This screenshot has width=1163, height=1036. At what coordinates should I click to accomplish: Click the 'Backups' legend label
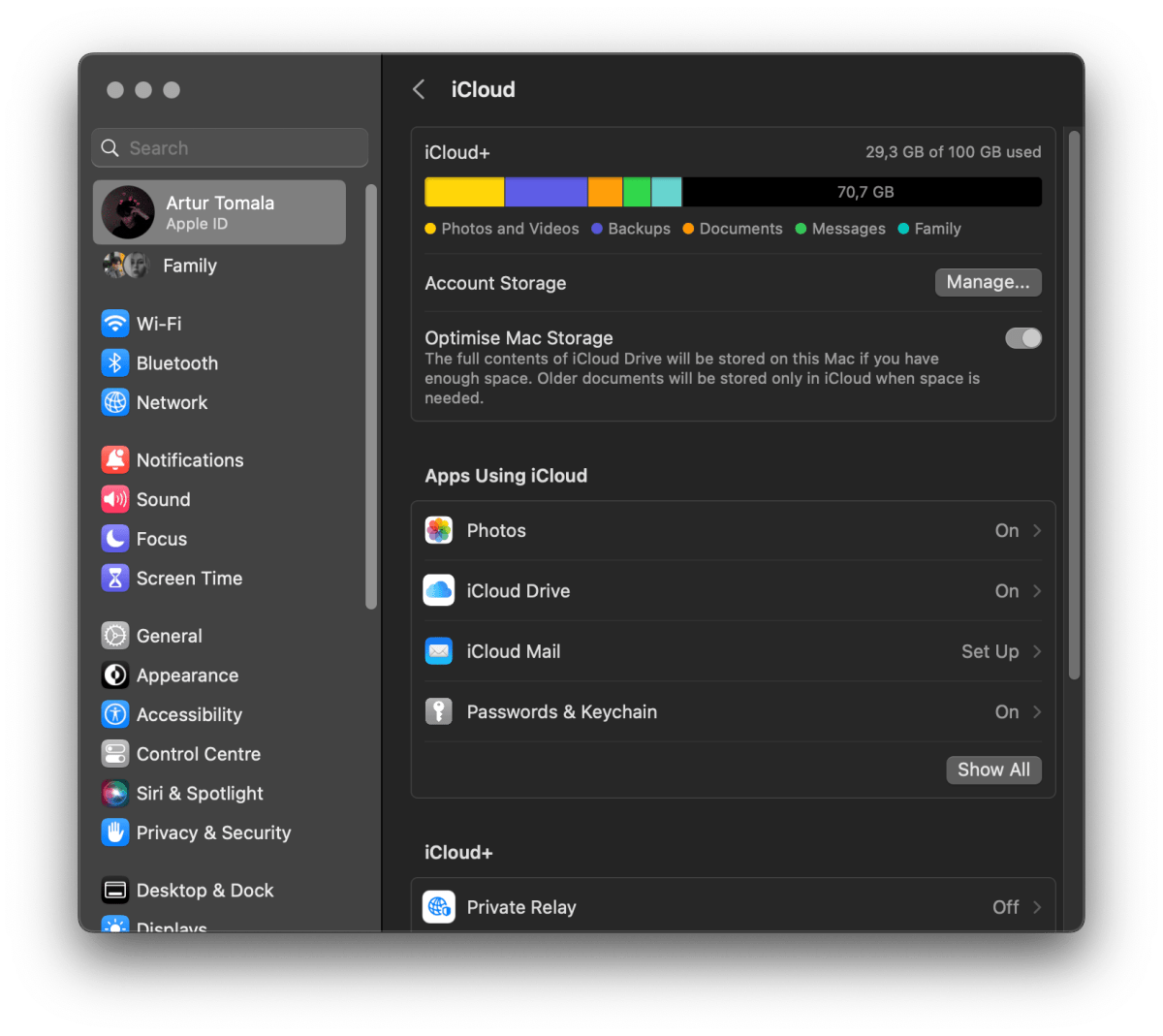(x=639, y=229)
